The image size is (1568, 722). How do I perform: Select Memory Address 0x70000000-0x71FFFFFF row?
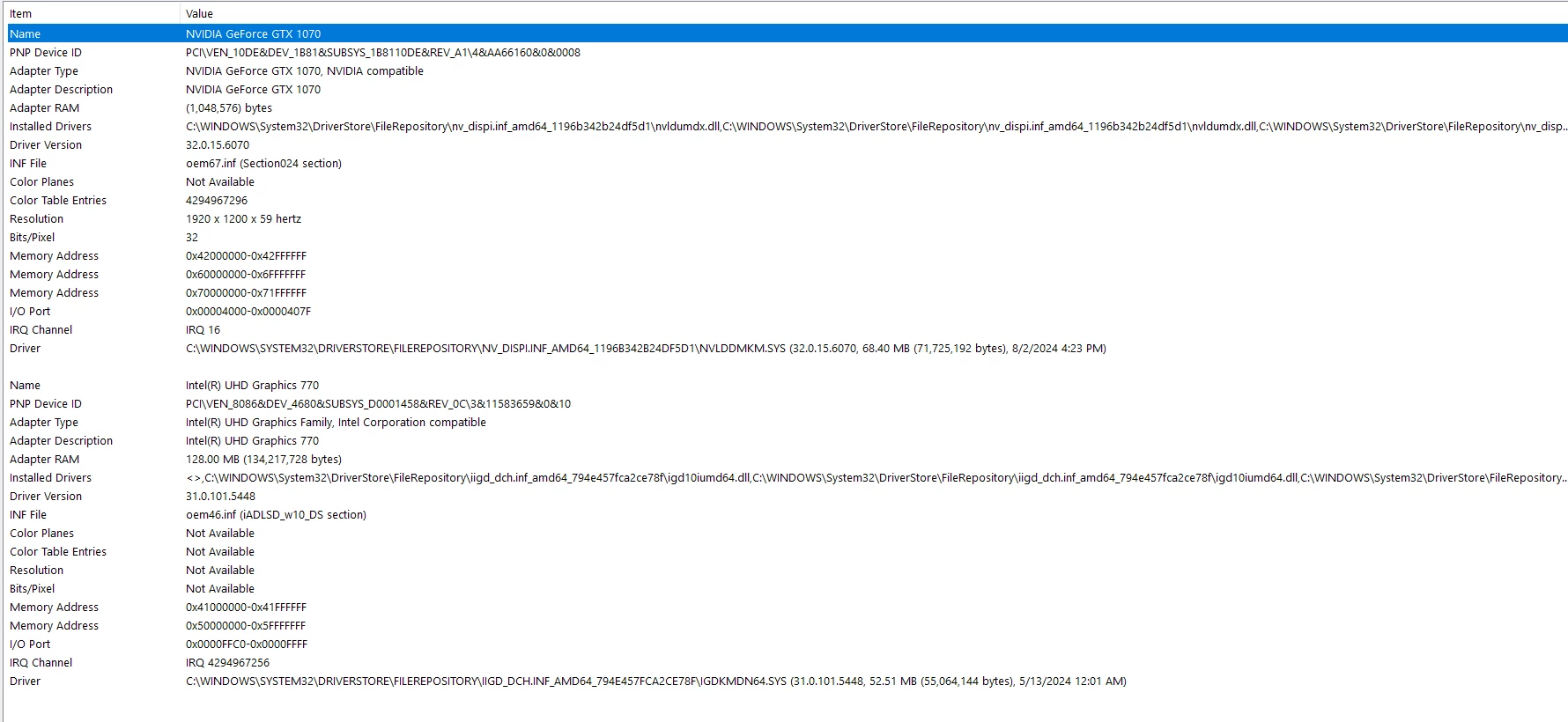[x=788, y=292]
